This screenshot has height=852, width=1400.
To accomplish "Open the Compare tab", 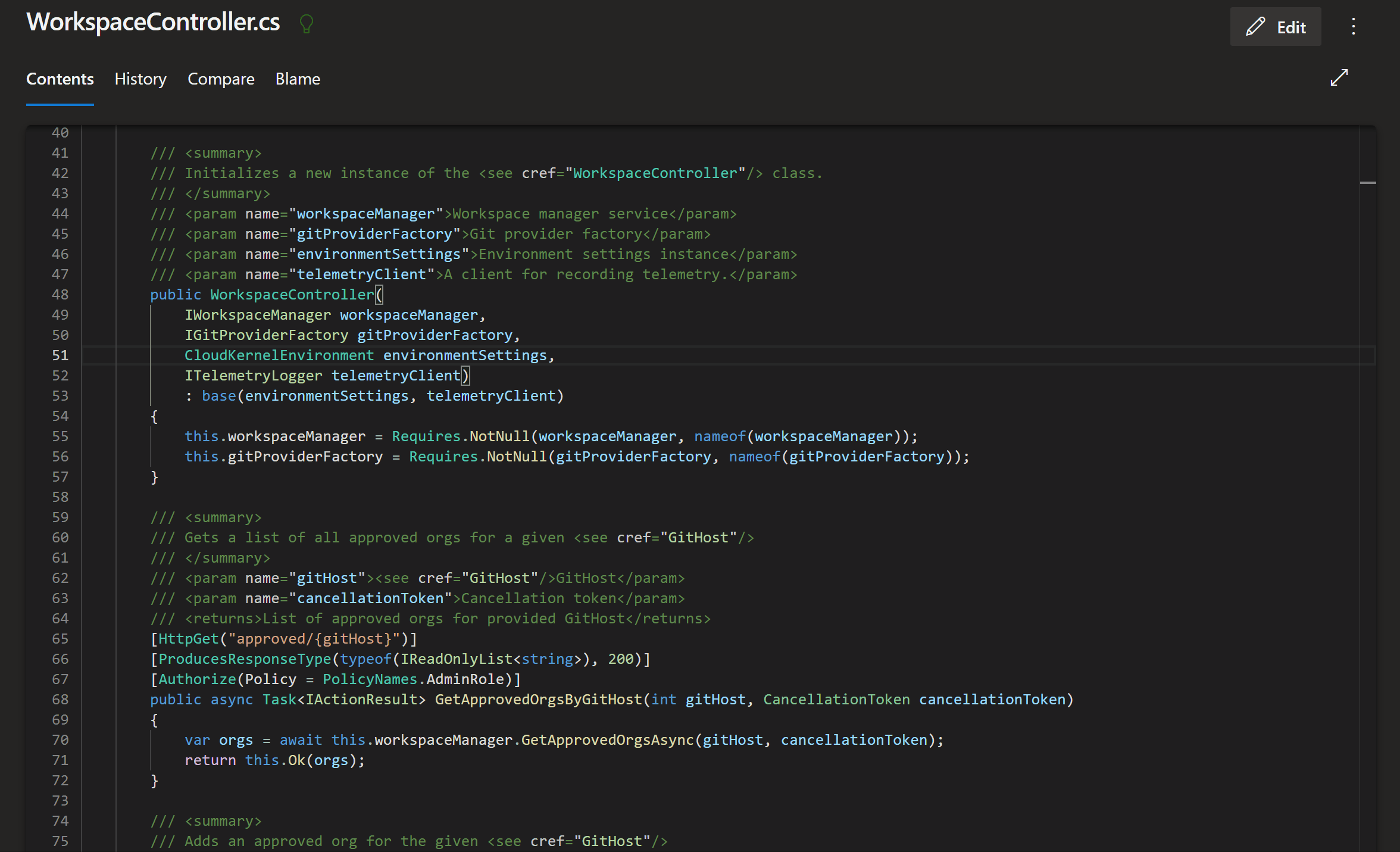I will tap(221, 79).
